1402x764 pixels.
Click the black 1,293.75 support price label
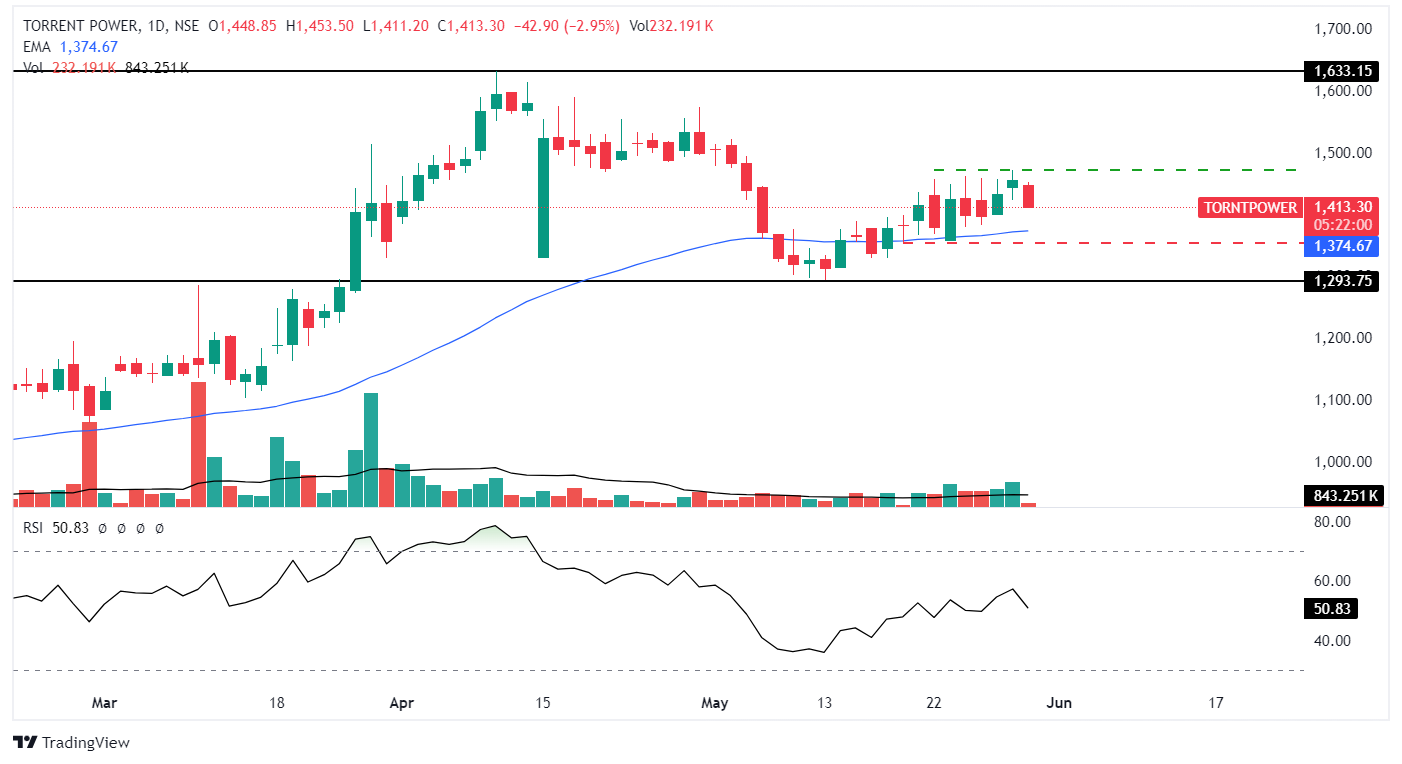point(1341,282)
